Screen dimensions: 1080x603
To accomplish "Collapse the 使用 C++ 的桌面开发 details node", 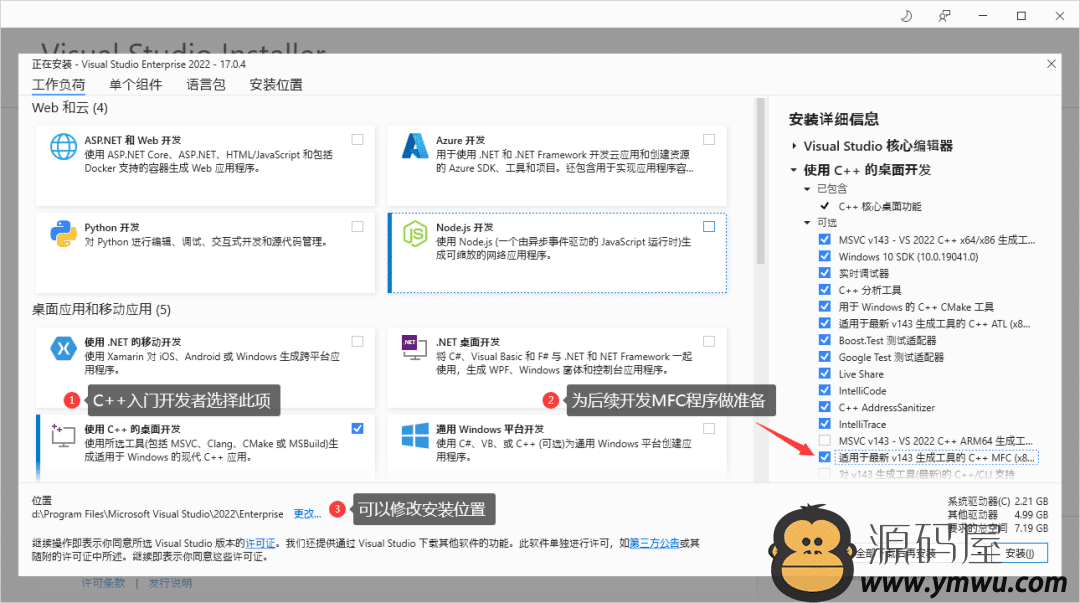I will [x=794, y=170].
